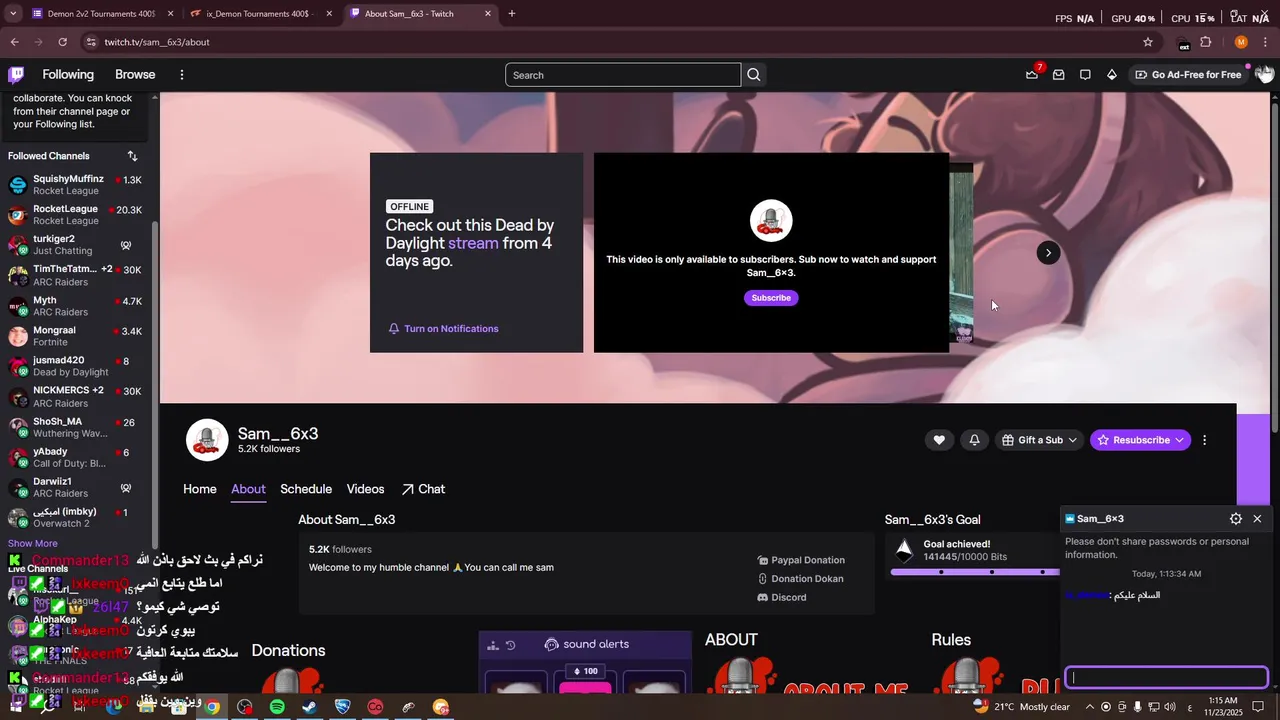Screen dimensions: 1280x720
Task: Open yAbady followed channel
Action: click(75, 457)
